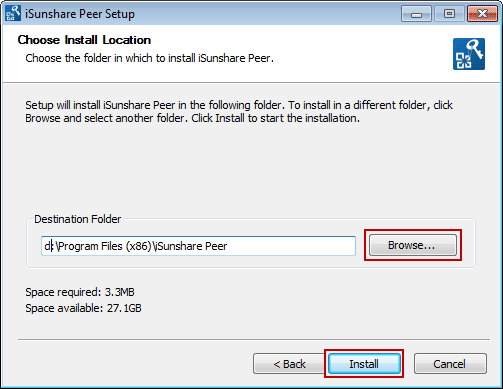This screenshot has height=389, width=503.
Task: Click the blue iSunshare Peer logo in header
Action: point(469,54)
